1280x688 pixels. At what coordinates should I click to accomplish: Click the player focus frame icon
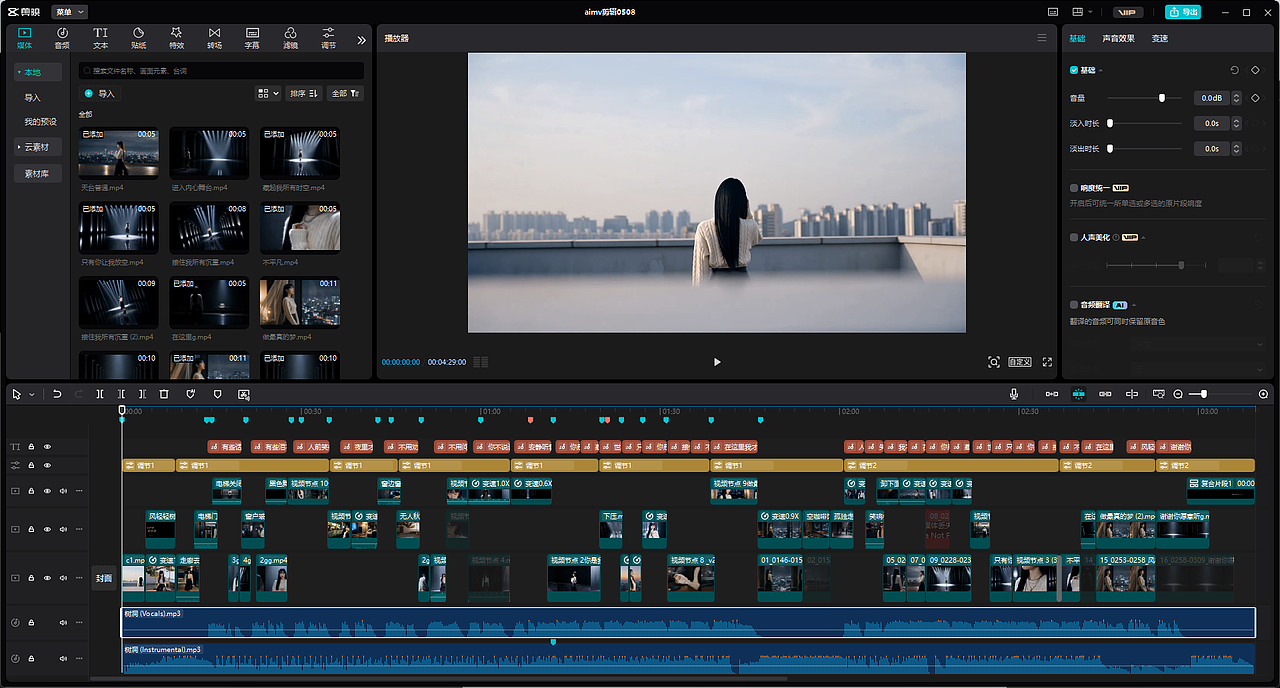pyautogui.click(x=993, y=362)
